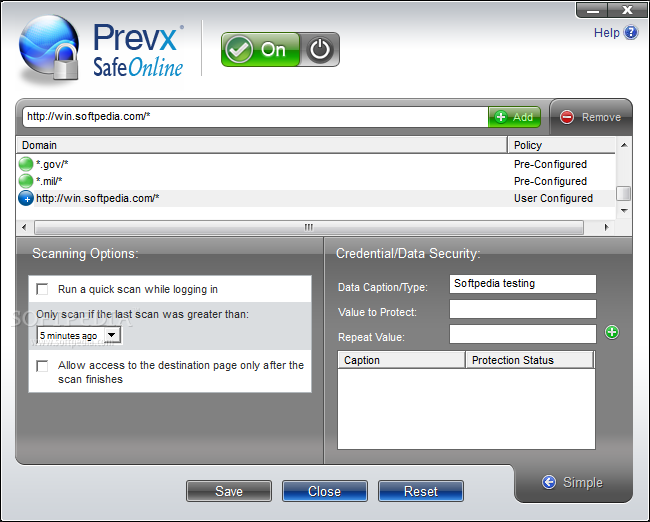Click the domain list's scroll up arrow
The image size is (650, 522).
coord(624,145)
